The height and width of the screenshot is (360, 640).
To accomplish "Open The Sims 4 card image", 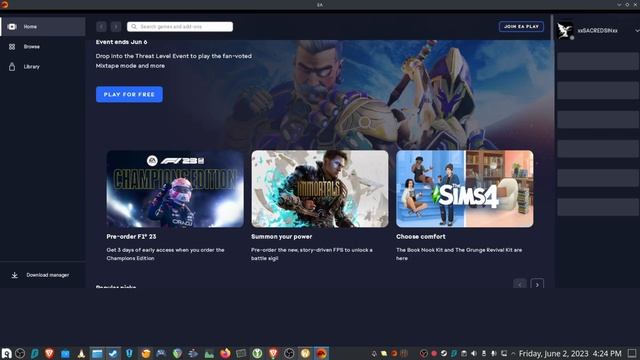I will pos(464,189).
